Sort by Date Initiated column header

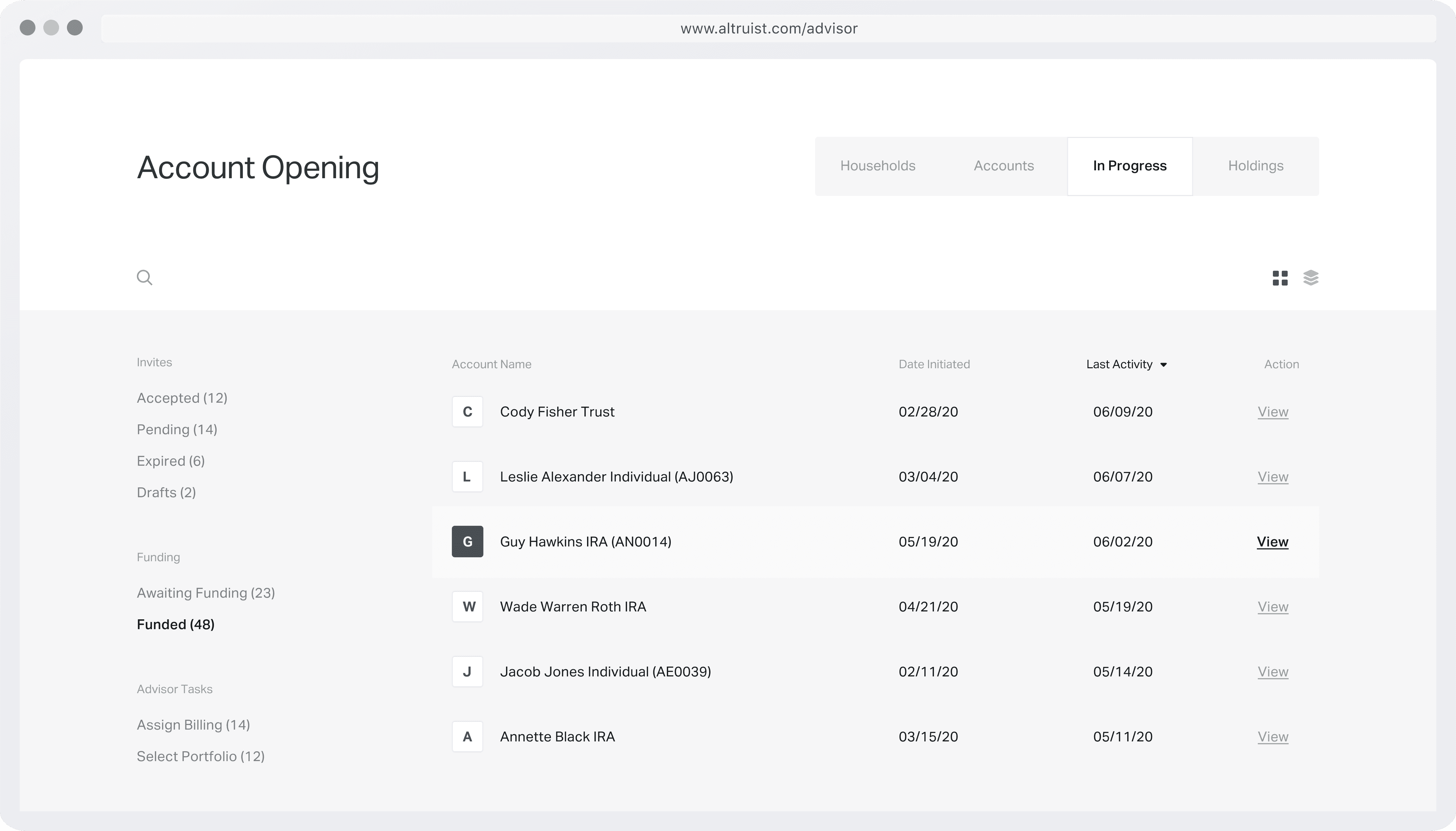tap(934, 364)
